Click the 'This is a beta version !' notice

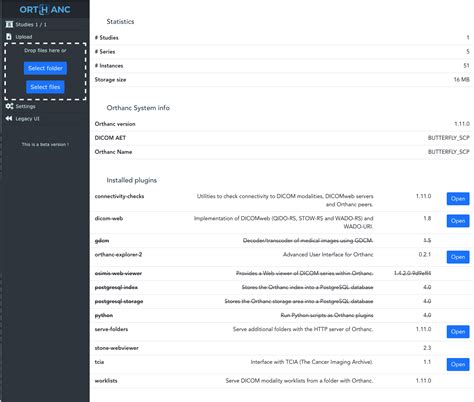[45, 144]
